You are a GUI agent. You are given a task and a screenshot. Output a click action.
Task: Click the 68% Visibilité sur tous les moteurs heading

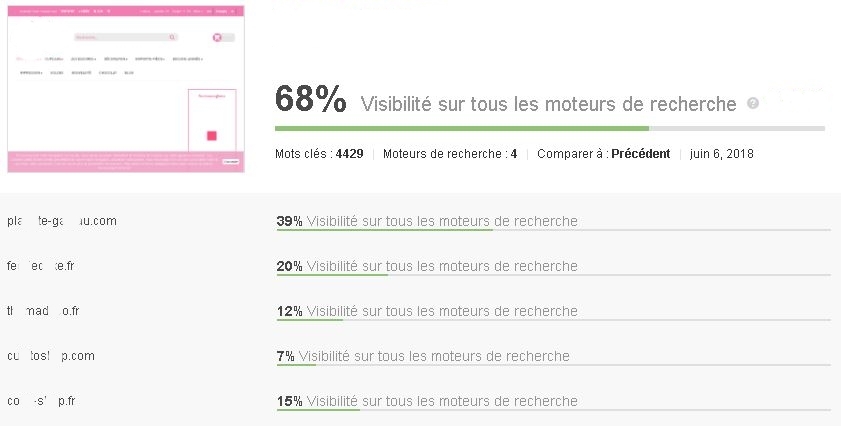(x=505, y=101)
